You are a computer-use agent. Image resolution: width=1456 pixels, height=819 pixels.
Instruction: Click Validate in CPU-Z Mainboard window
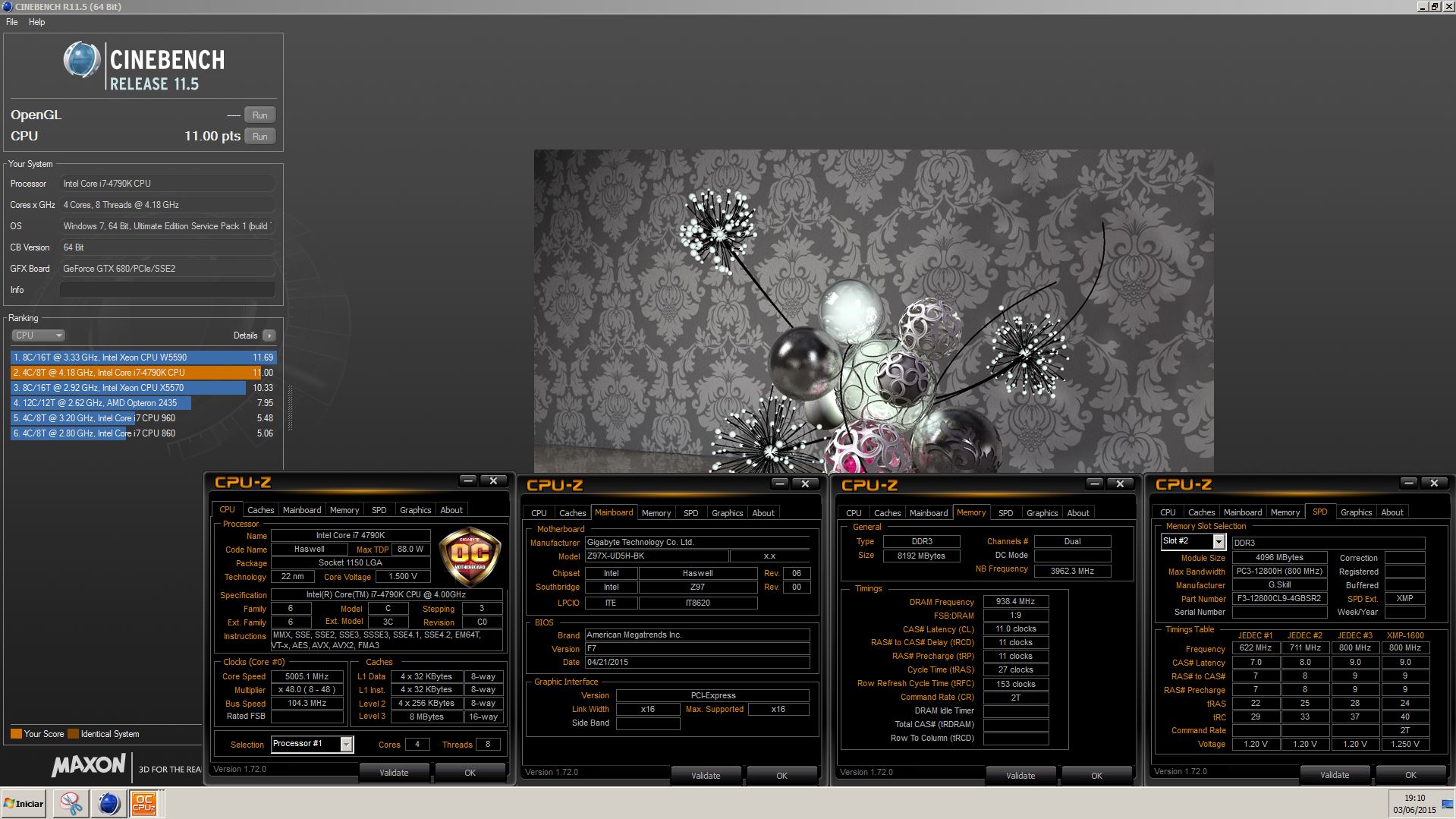pos(706,776)
